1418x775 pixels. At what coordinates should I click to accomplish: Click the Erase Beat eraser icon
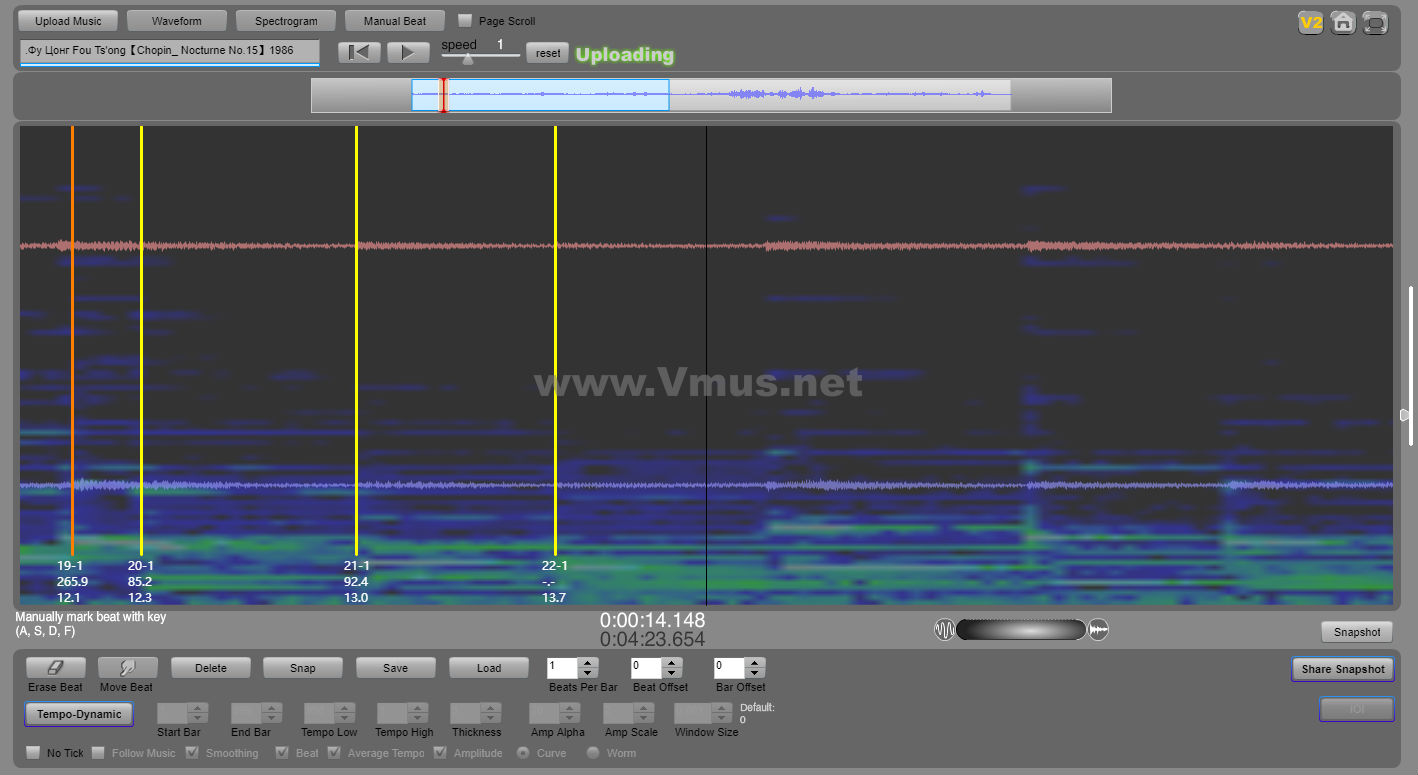click(56, 667)
